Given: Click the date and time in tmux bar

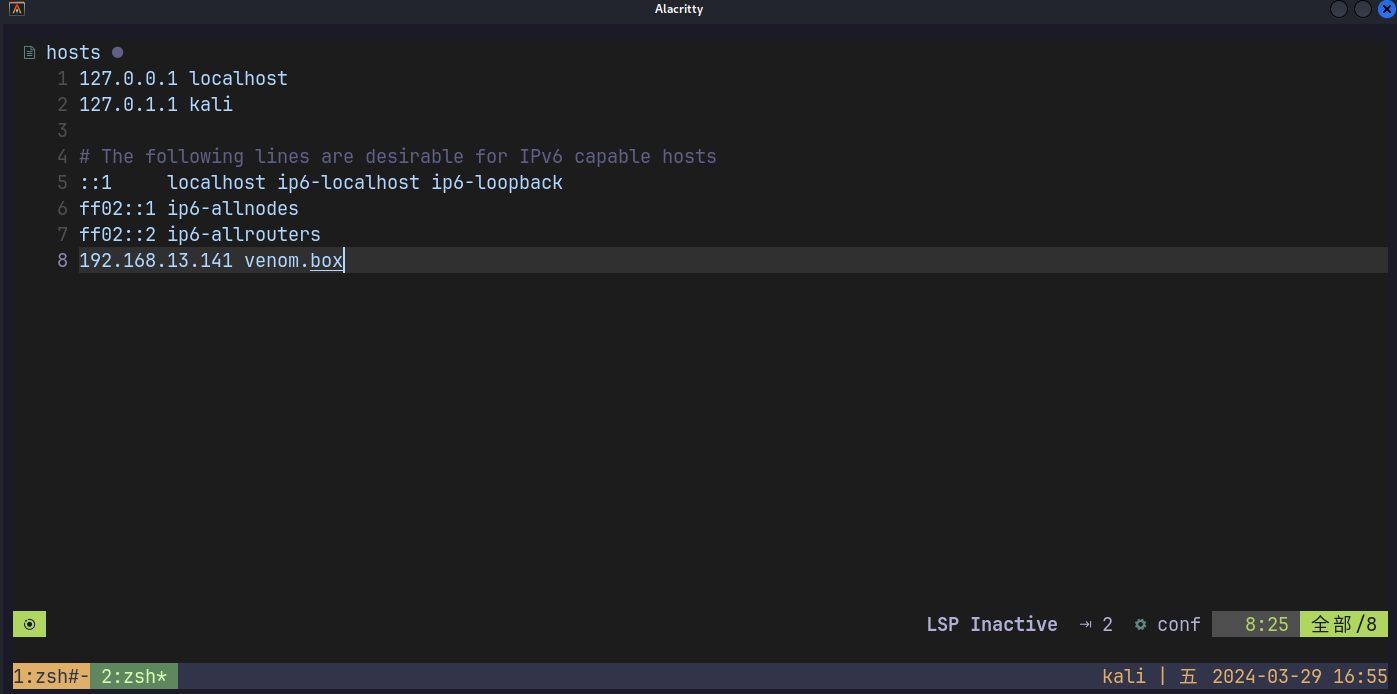Looking at the screenshot, I should pyautogui.click(x=1299, y=677).
